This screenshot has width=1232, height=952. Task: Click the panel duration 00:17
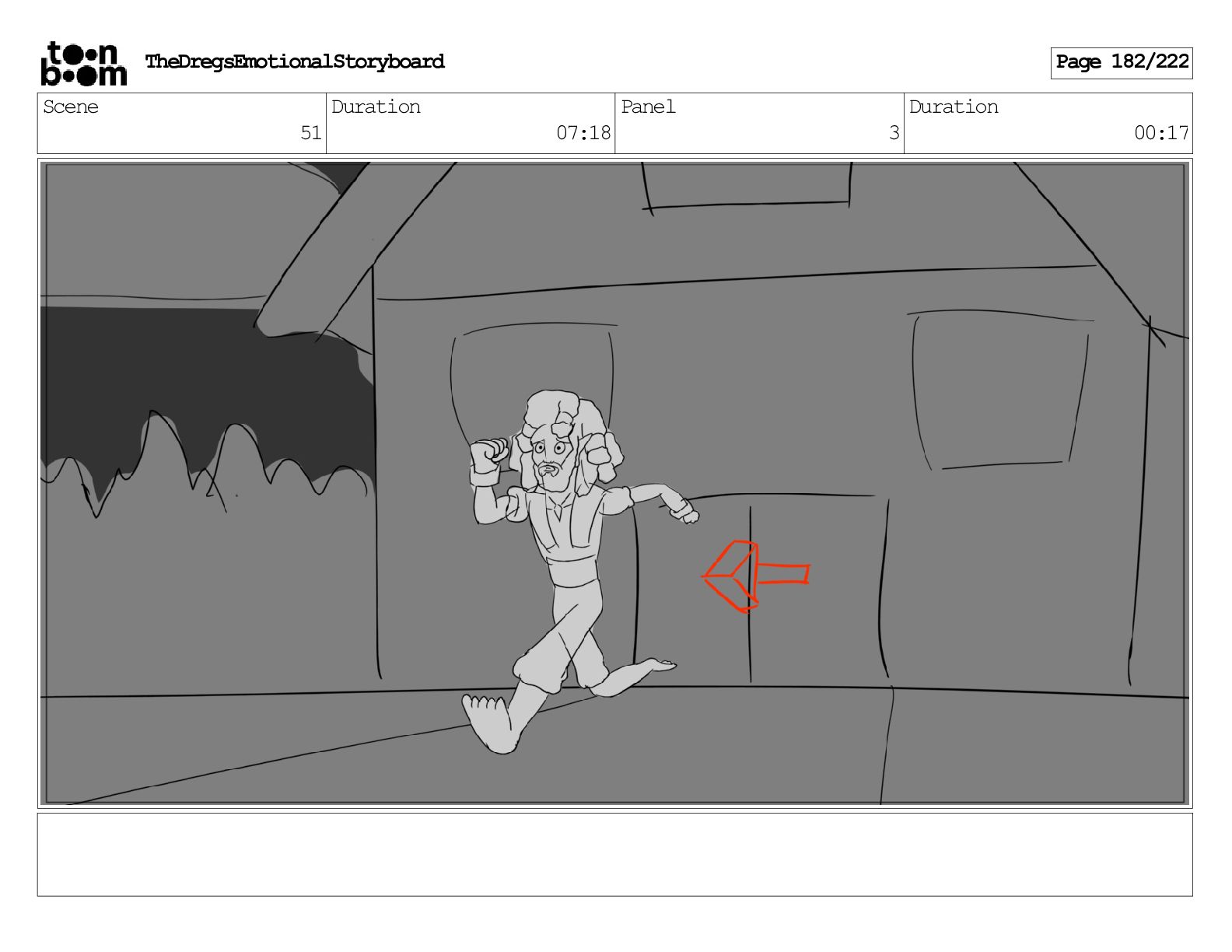pyautogui.click(x=1161, y=133)
